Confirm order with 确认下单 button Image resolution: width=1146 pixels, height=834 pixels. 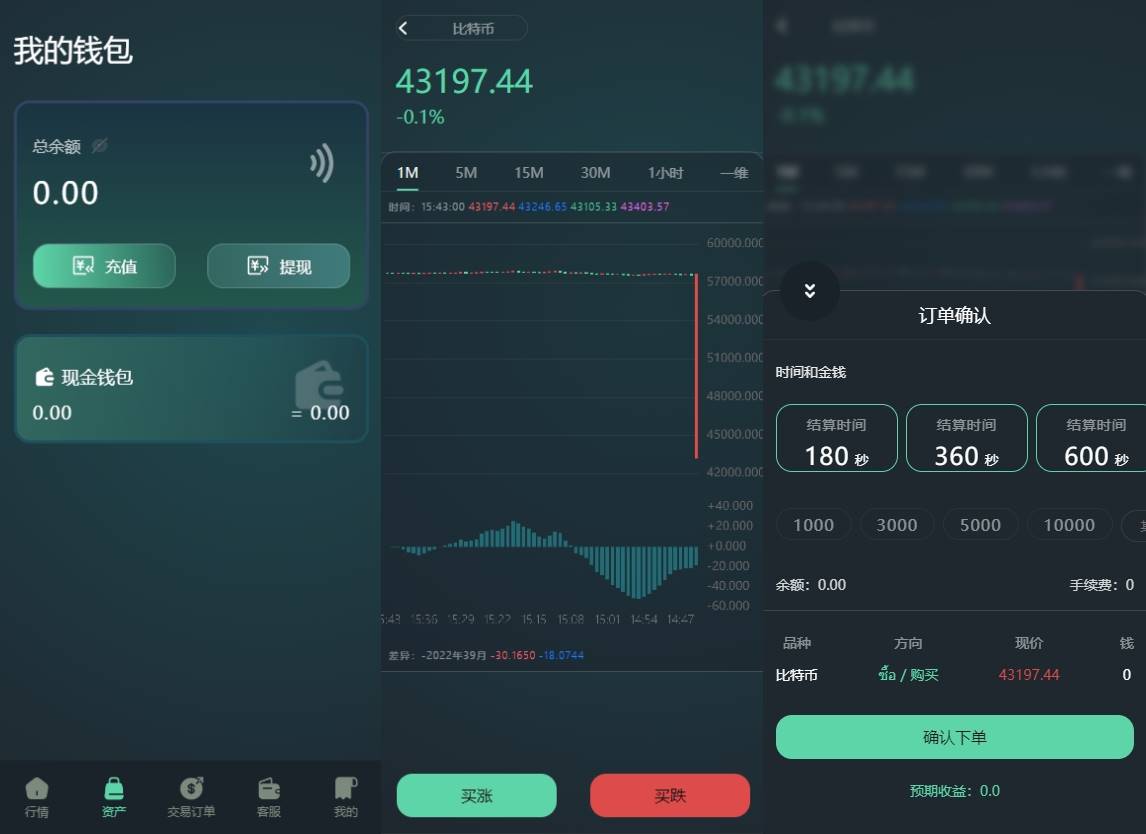pos(954,737)
